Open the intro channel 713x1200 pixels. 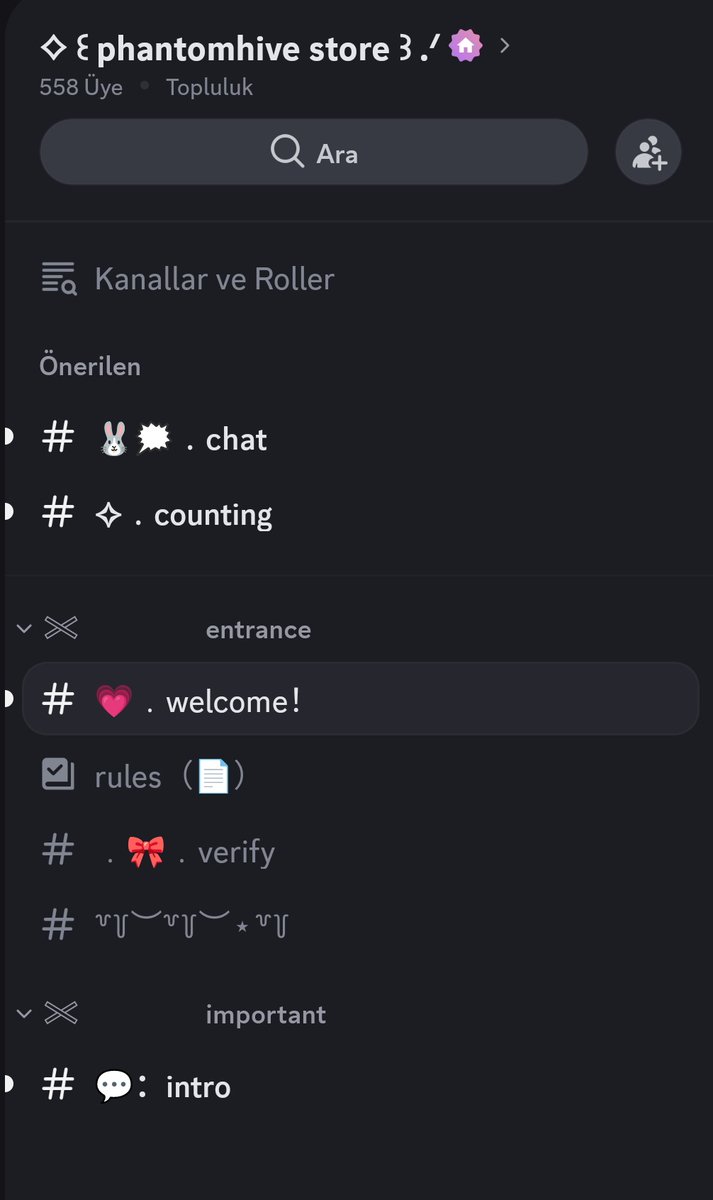point(360,1085)
